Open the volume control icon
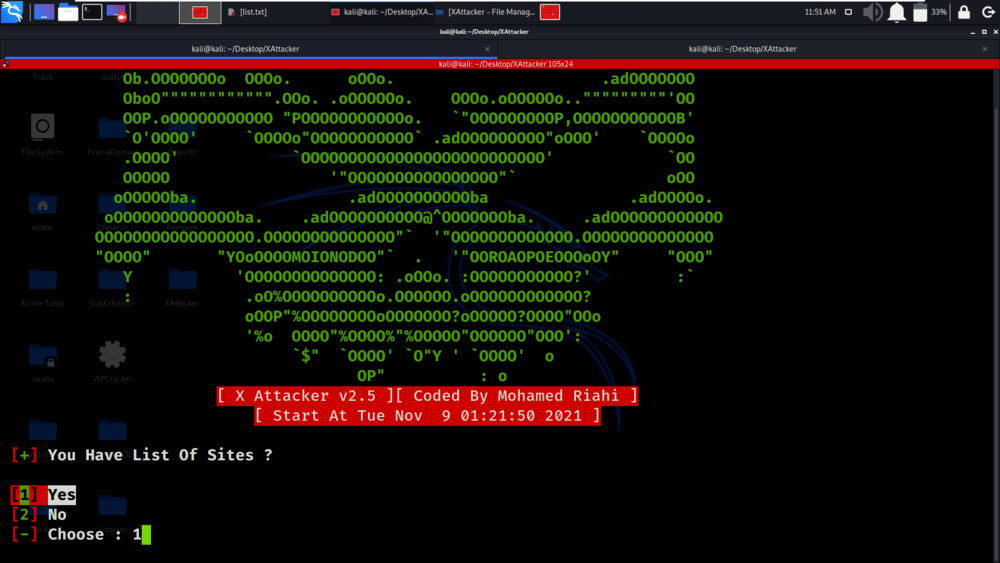Screen dimensions: 1000x563 (x=872, y=12)
